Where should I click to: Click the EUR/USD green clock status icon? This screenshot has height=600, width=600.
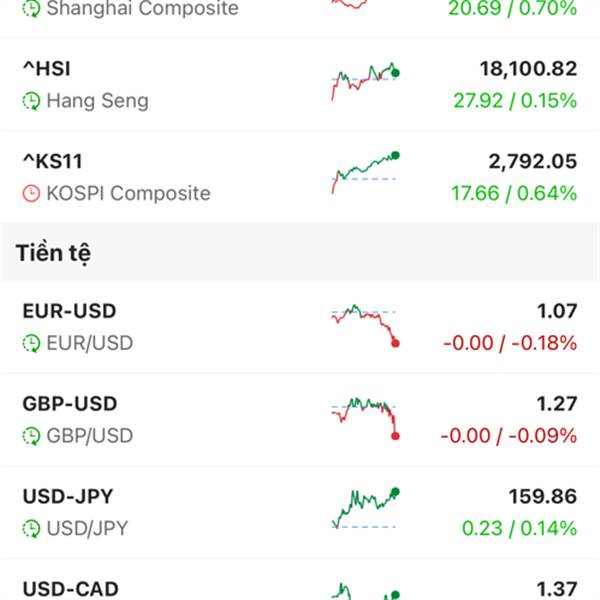(31, 343)
